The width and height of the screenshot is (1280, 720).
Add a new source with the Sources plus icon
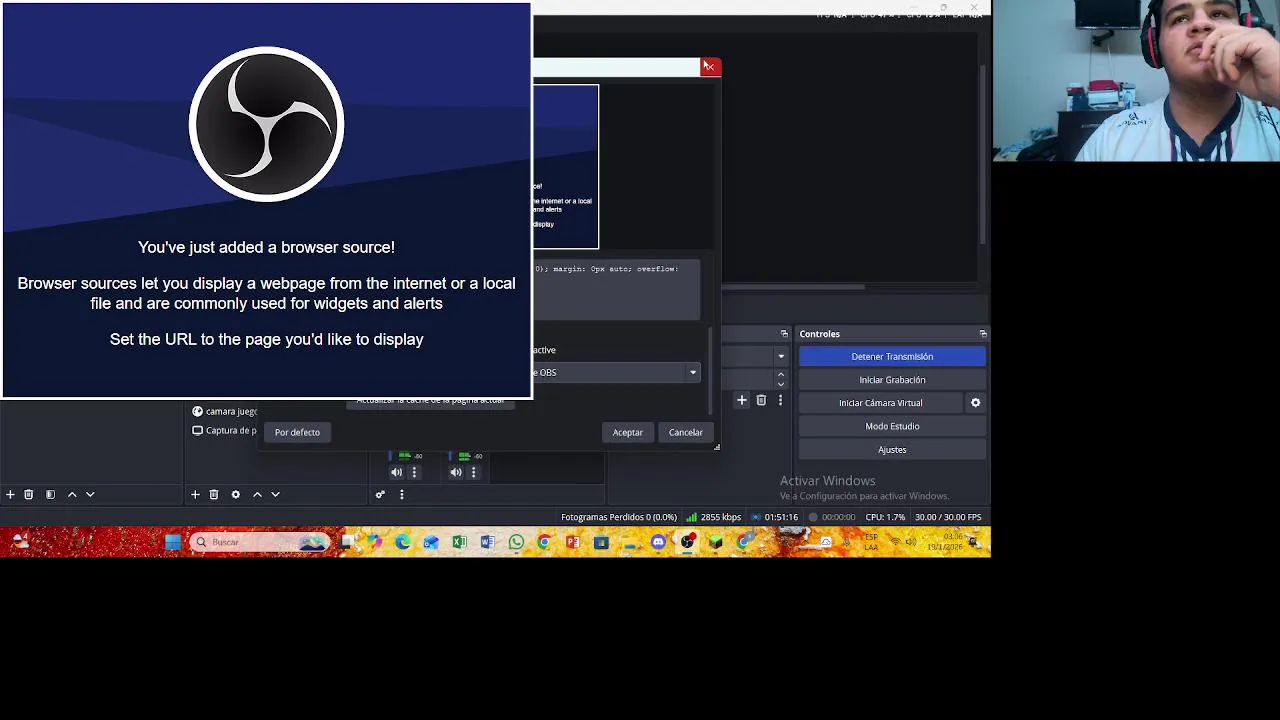(195, 494)
